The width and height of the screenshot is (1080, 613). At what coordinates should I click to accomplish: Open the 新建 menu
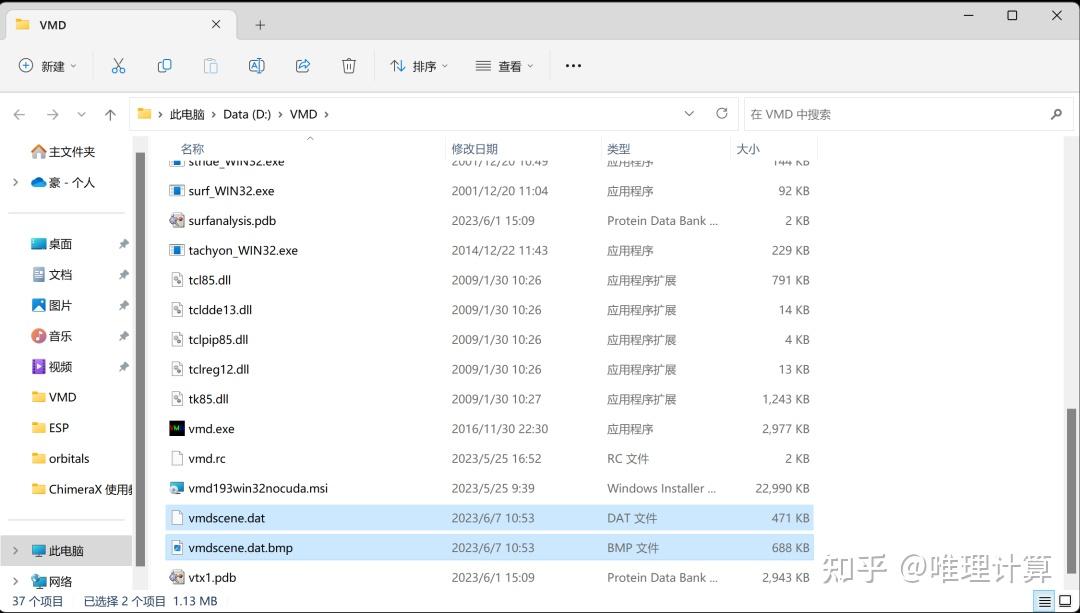pos(47,65)
